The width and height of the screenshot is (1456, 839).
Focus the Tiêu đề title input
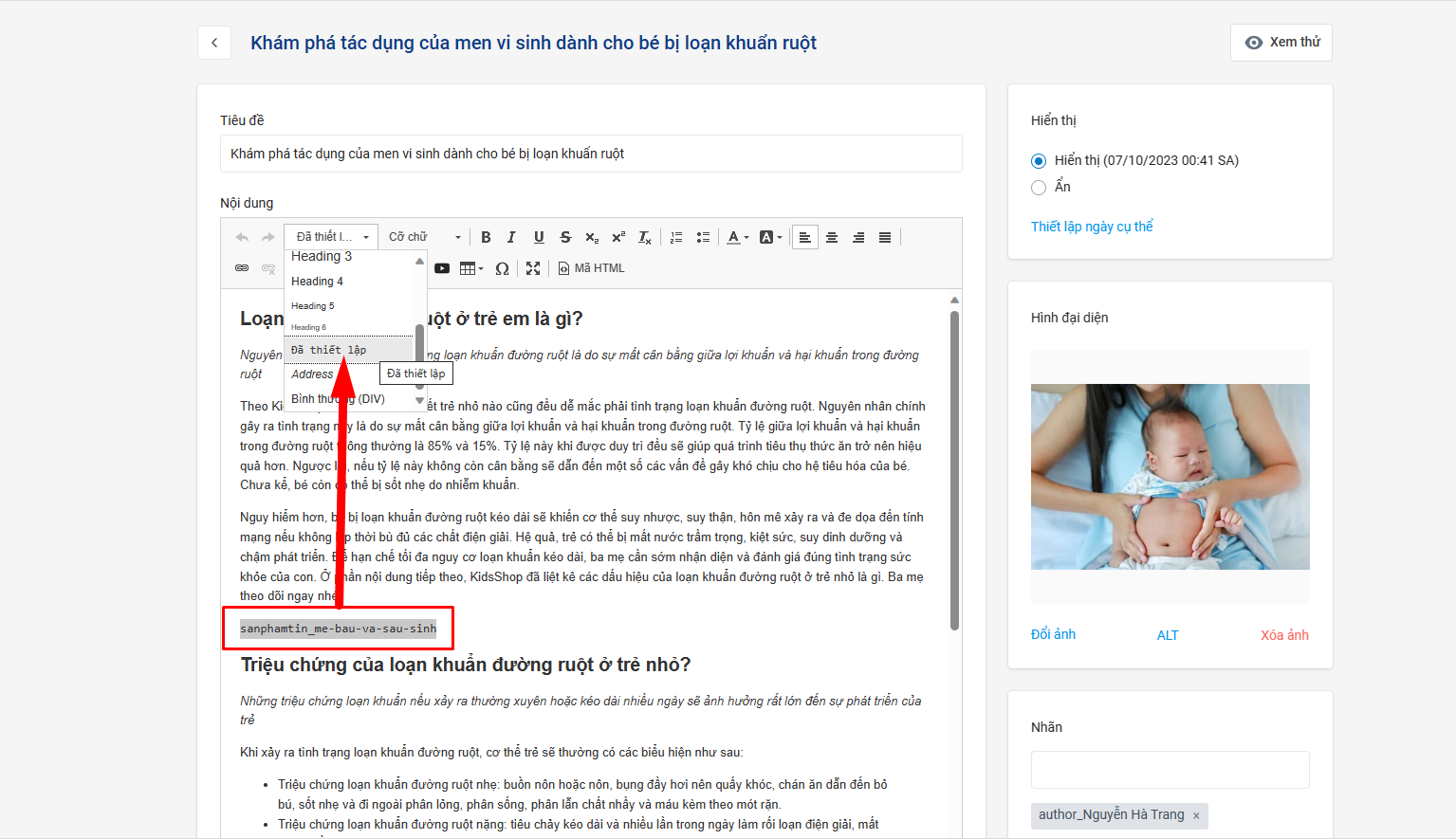591,154
